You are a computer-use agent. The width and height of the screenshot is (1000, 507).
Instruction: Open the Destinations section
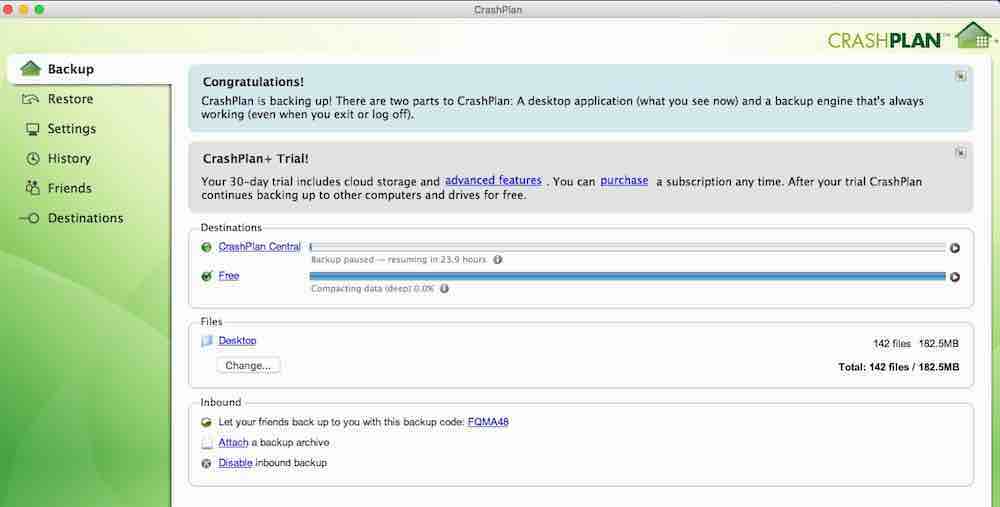click(85, 218)
